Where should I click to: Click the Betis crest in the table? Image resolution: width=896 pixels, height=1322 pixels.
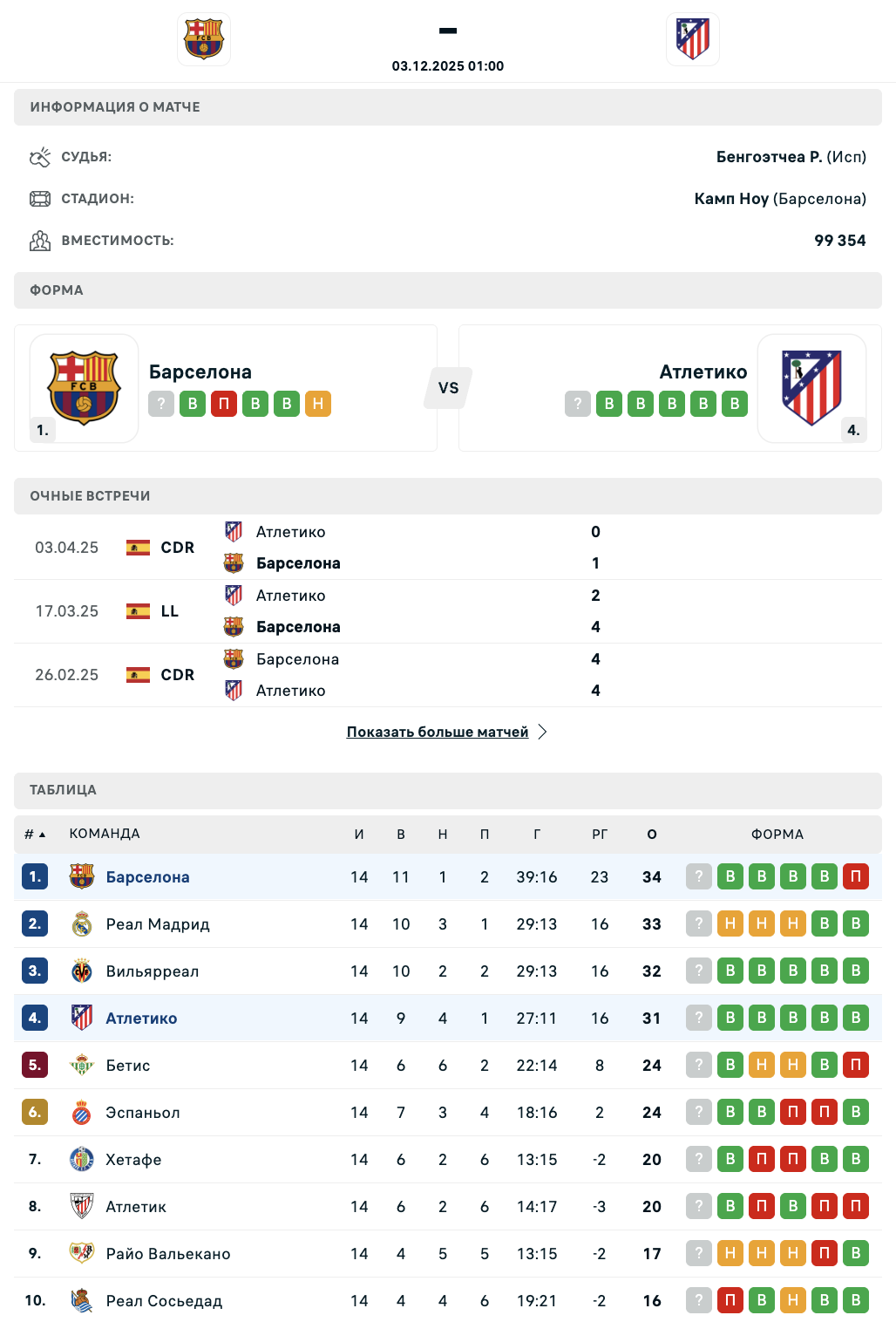click(x=82, y=1066)
